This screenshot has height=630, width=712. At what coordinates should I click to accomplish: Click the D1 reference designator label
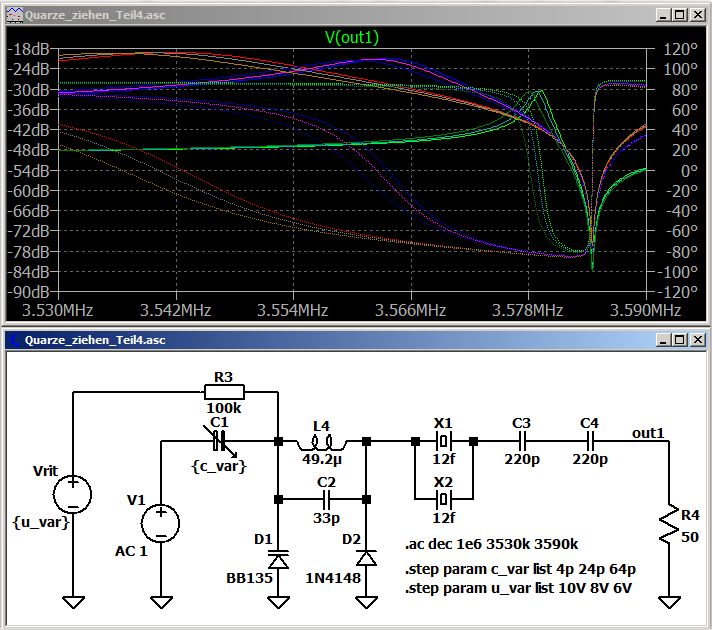[x=263, y=539]
